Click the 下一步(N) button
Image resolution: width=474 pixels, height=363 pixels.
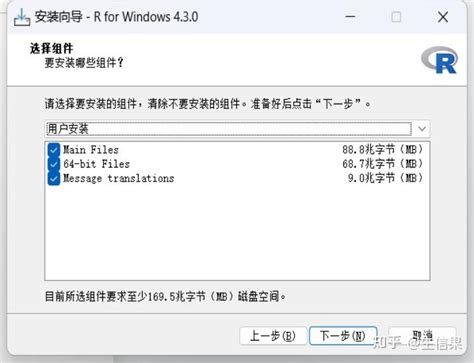coord(343,336)
